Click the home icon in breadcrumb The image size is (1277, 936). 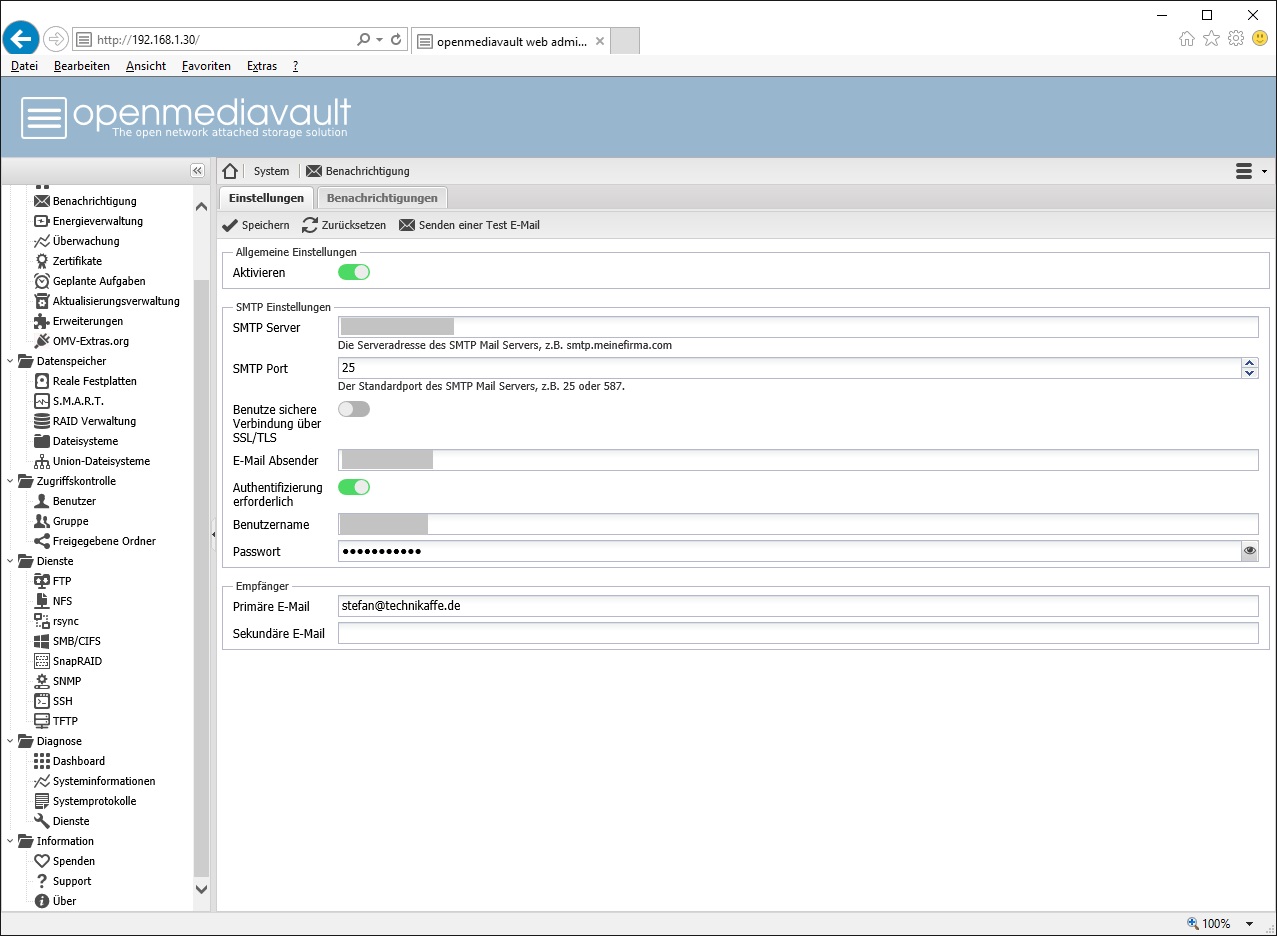230,171
